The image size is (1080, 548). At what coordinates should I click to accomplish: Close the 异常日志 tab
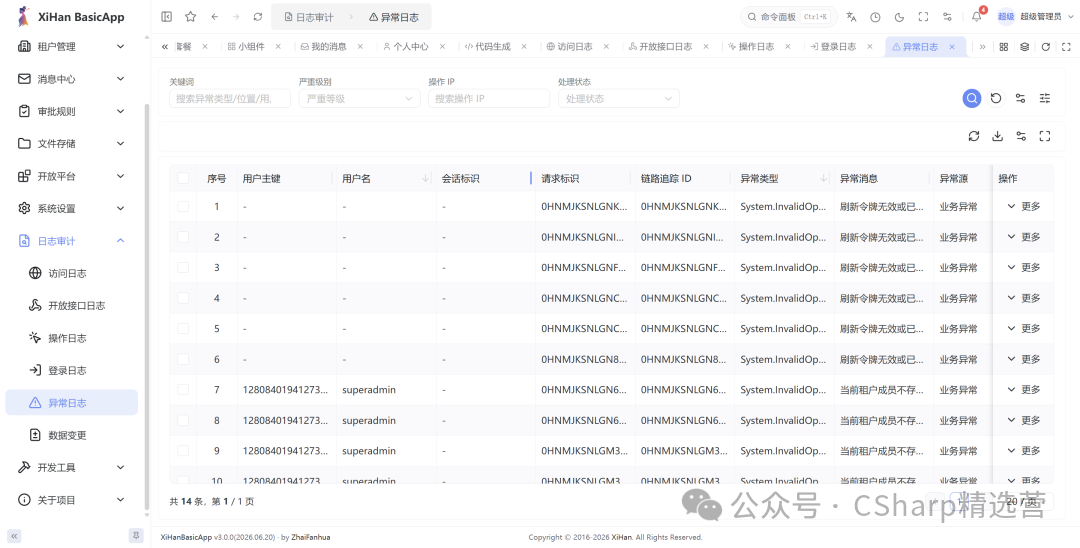pos(952,47)
